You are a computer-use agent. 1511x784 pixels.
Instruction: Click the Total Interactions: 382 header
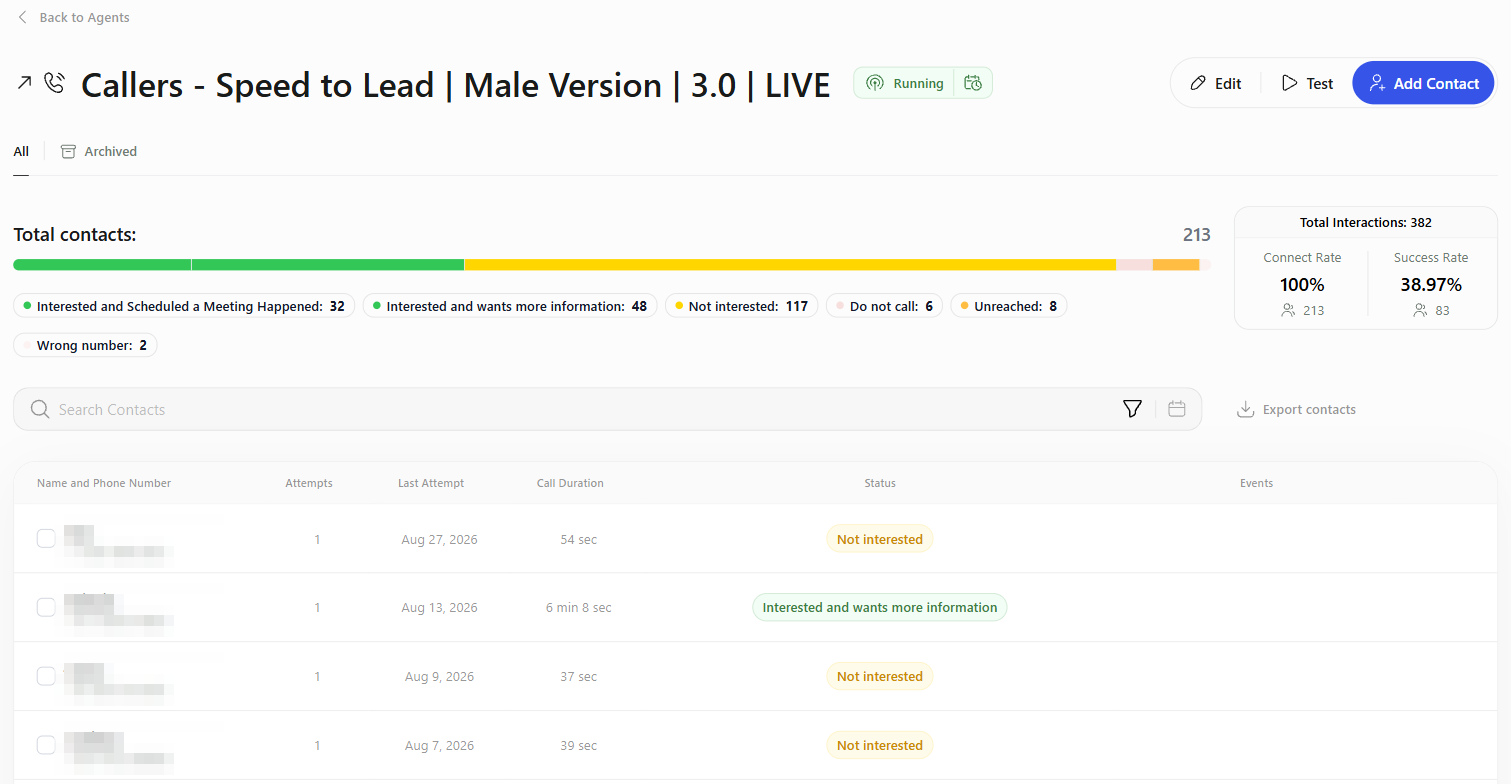pyautogui.click(x=1366, y=222)
